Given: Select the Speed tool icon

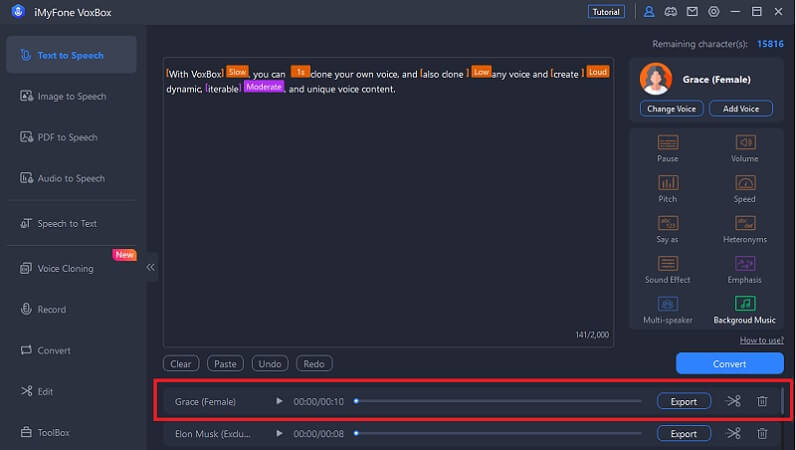Looking at the screenshot, I should point(745,182).
